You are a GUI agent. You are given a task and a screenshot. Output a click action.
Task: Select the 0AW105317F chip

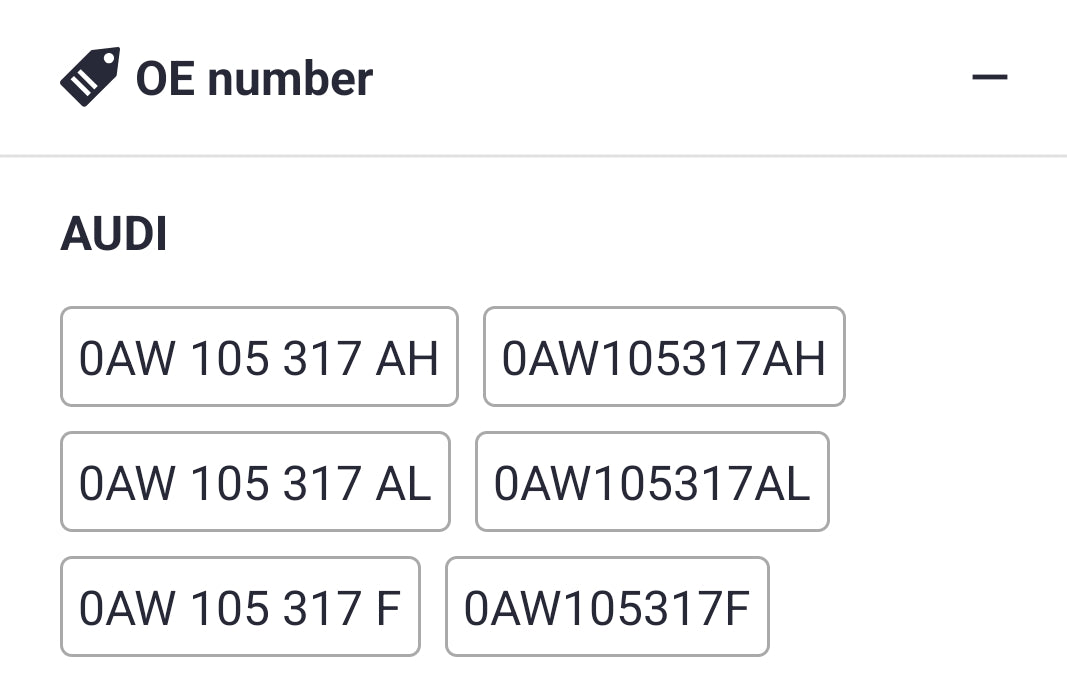coord(607,607)
